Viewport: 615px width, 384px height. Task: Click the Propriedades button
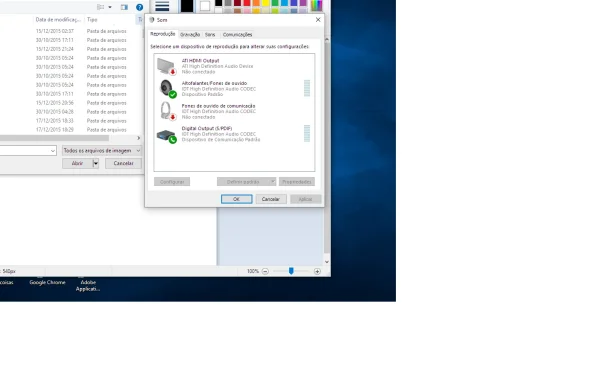[297, 182]
